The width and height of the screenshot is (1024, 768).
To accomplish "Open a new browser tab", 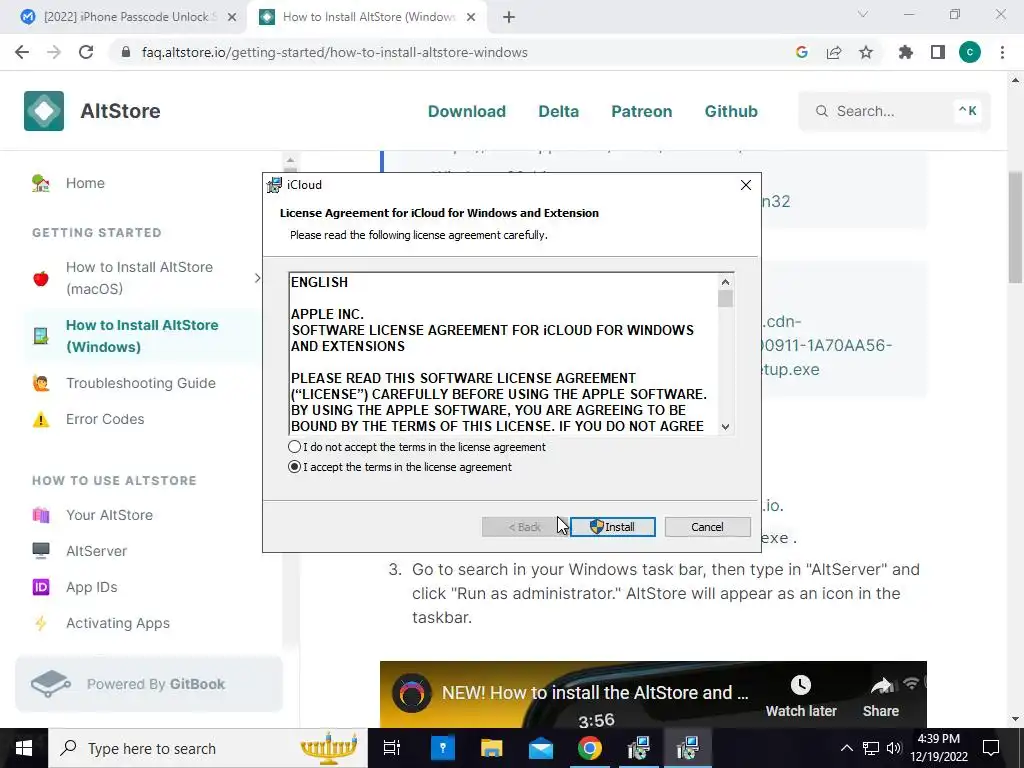I will [509, 17].
